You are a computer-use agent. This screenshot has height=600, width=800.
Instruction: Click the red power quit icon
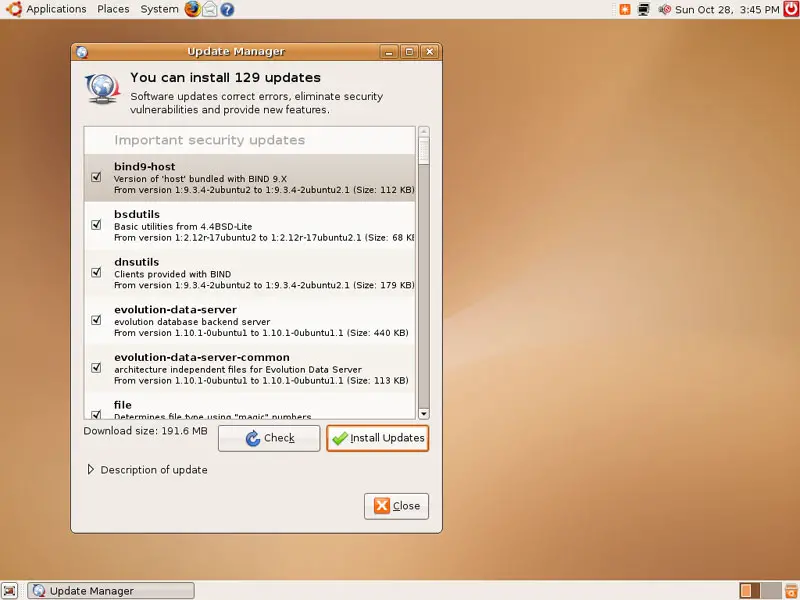click(791, 9)
